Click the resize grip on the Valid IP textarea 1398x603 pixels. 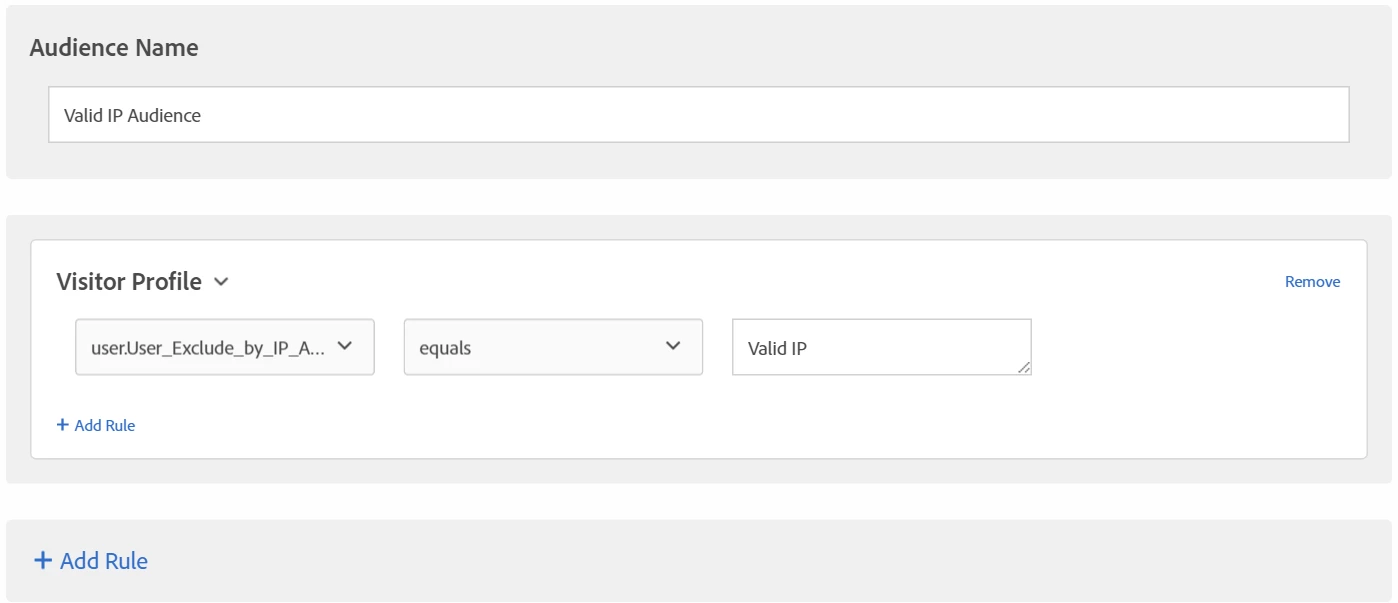(1023, 368)
